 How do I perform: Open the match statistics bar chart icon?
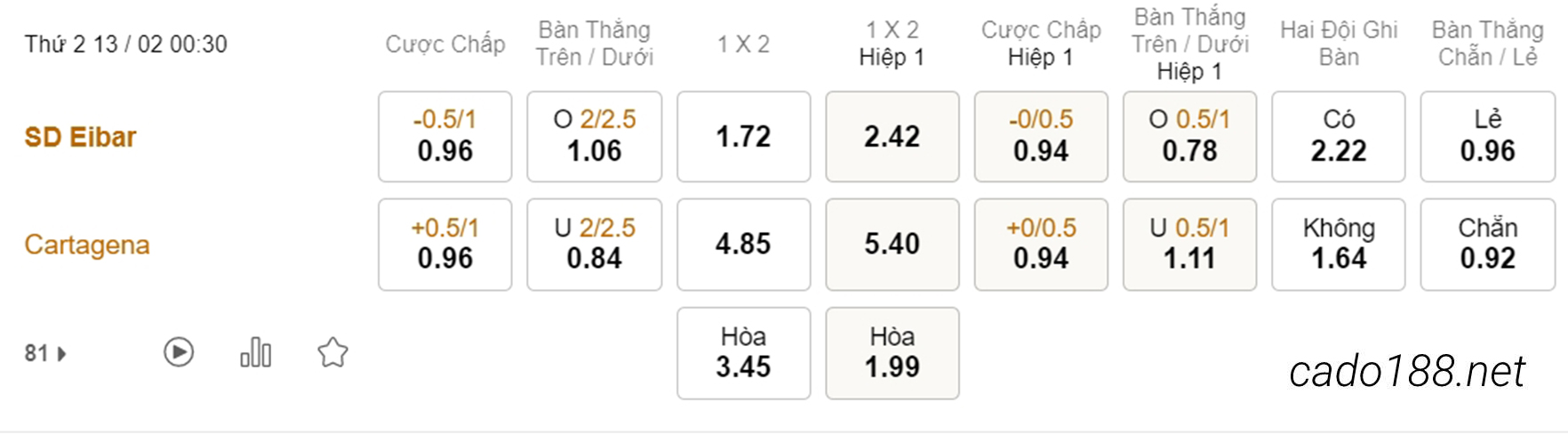256,352
